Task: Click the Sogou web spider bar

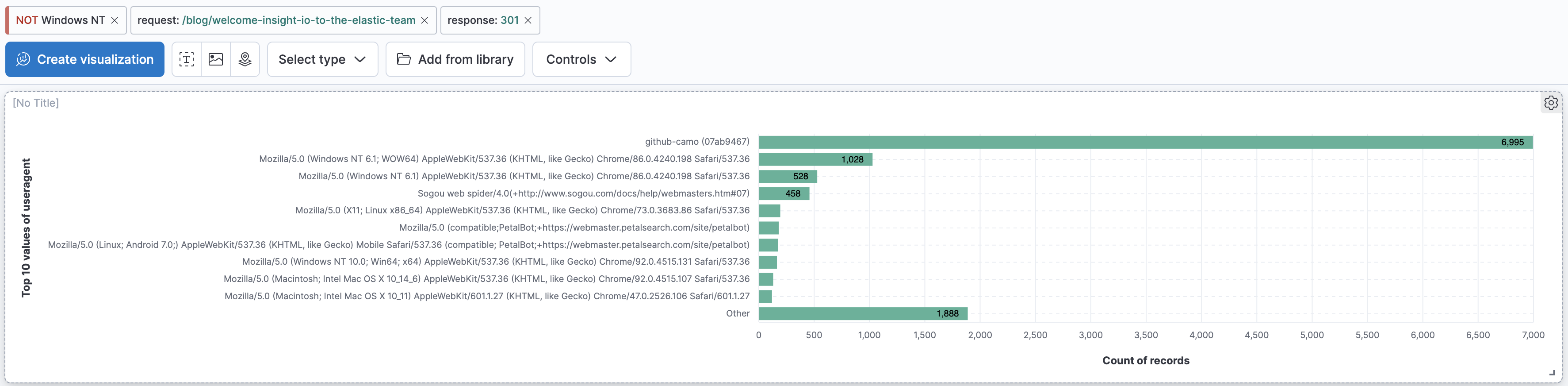Action: click(784, 193)
